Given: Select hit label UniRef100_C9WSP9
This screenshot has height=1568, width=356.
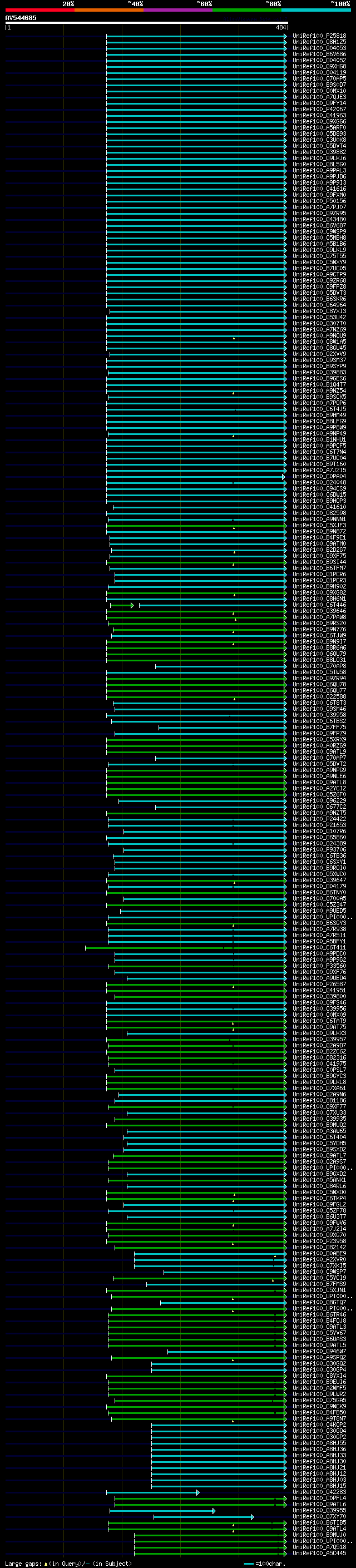Looking at the screenshot, I should [x=319, y=232].
